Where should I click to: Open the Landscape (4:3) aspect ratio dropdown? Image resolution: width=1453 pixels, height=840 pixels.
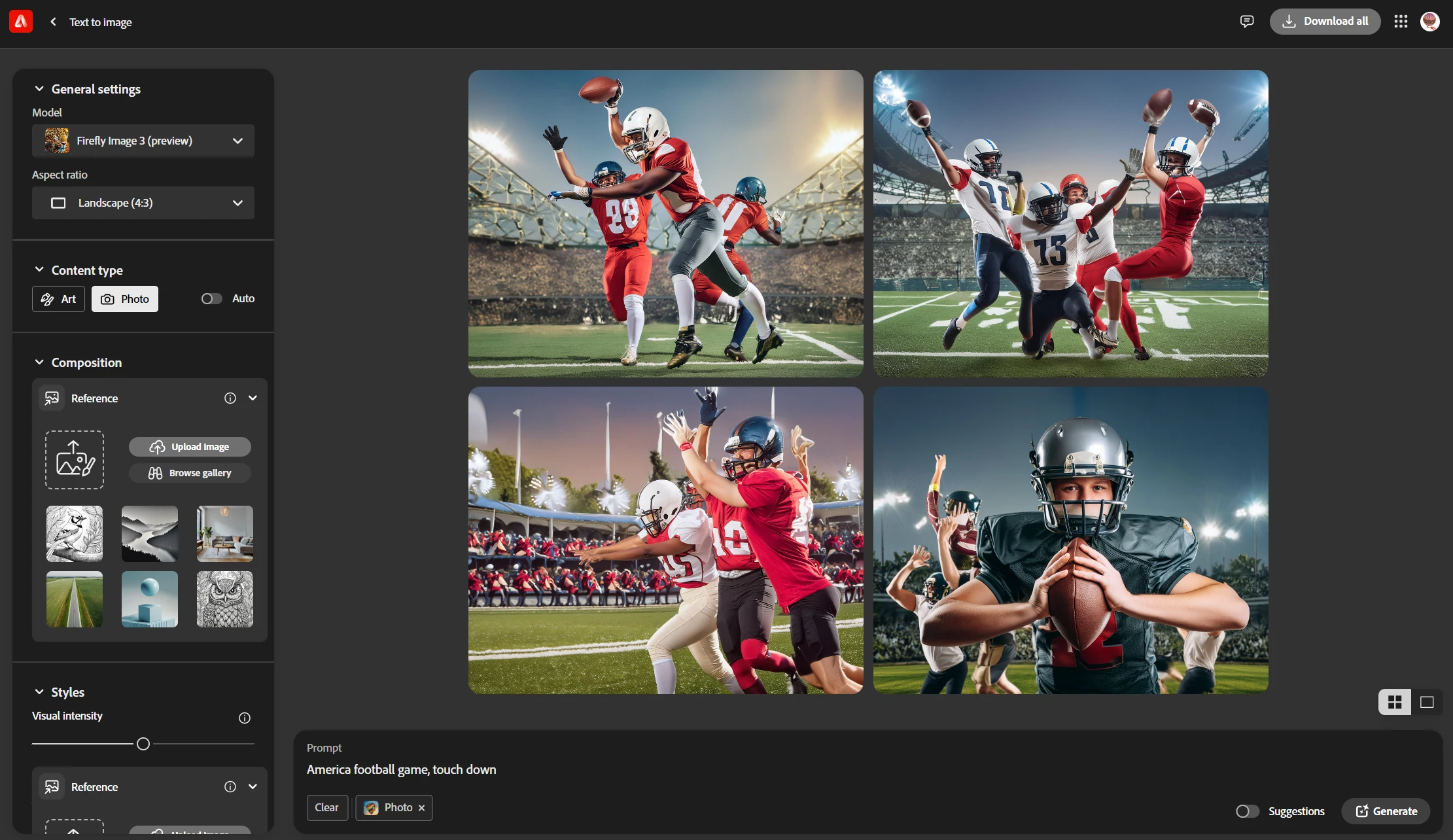tap(143, 203)
